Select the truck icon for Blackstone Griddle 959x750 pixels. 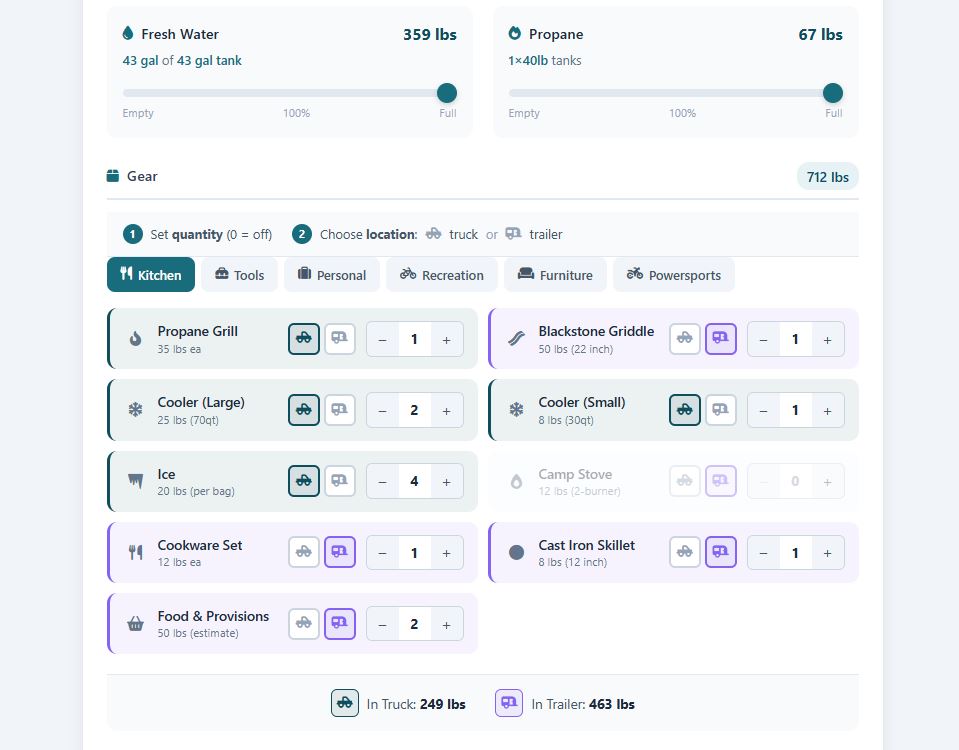pos(684,338)
